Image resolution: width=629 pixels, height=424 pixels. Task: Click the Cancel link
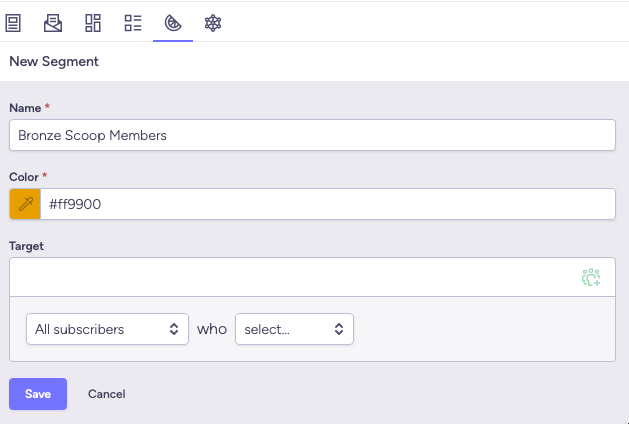(106, 394)
